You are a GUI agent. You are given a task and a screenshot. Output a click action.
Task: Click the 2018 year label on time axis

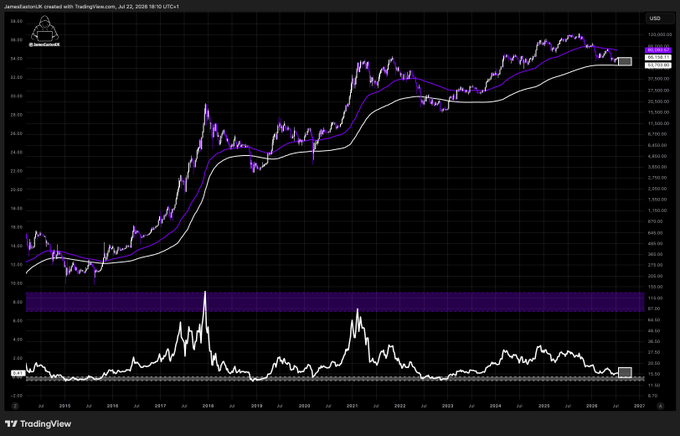[208, 406]
